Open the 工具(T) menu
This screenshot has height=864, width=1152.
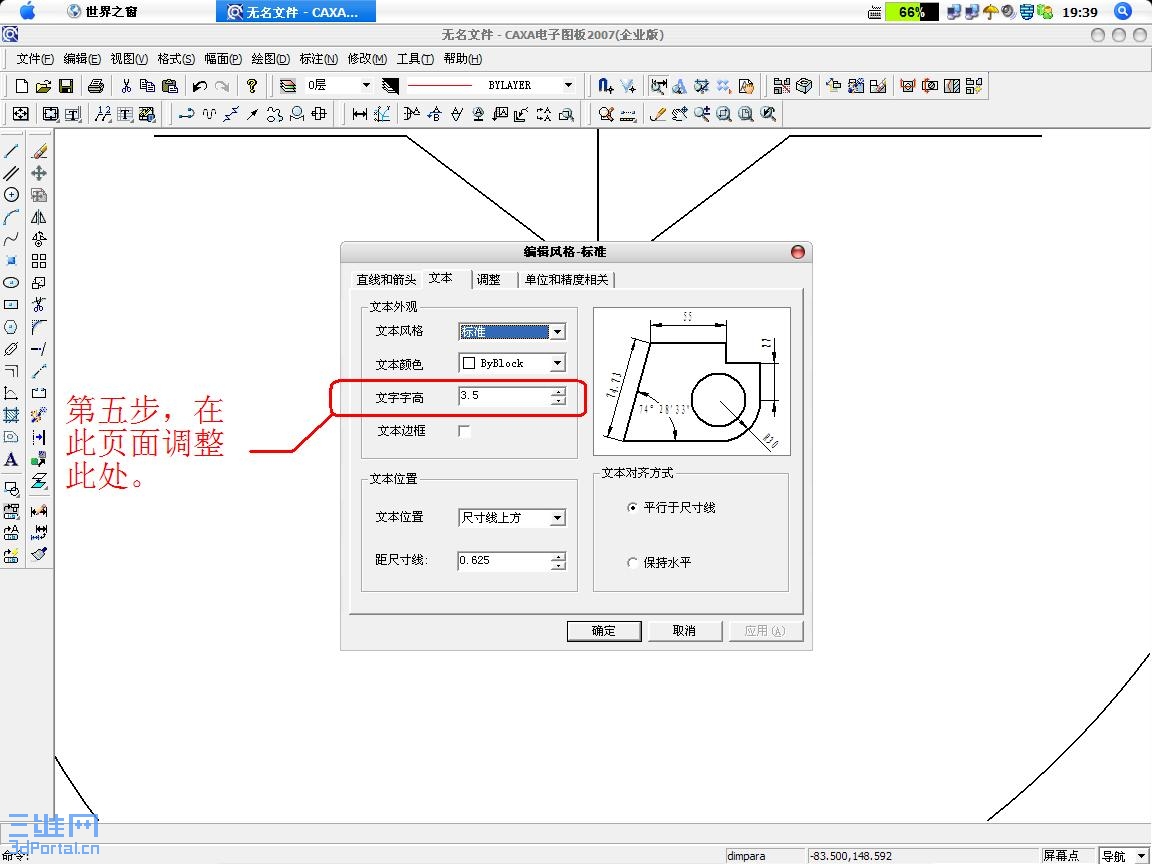pos(415,59)
